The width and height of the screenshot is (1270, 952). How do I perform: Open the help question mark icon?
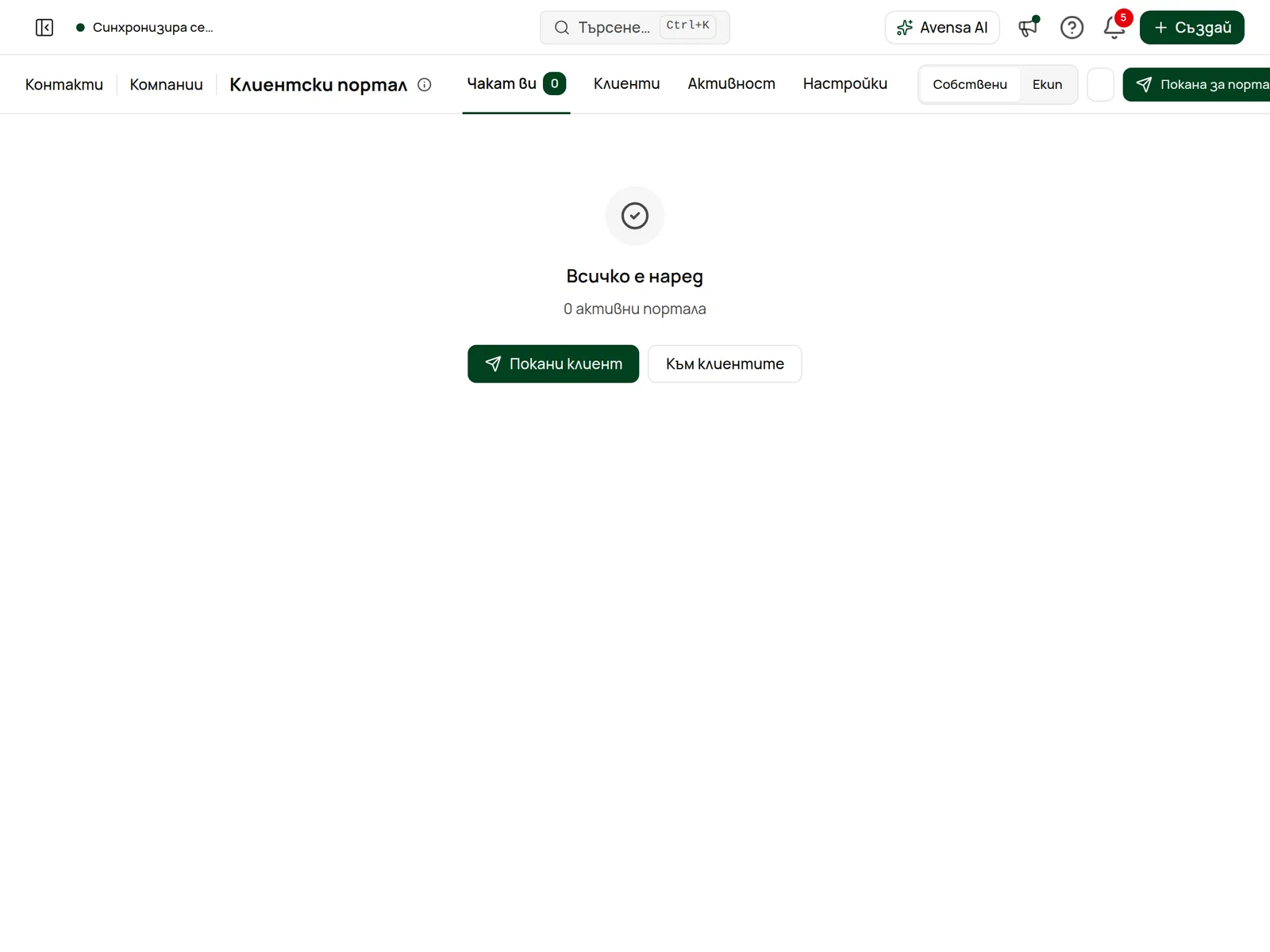click(1072, 28)
